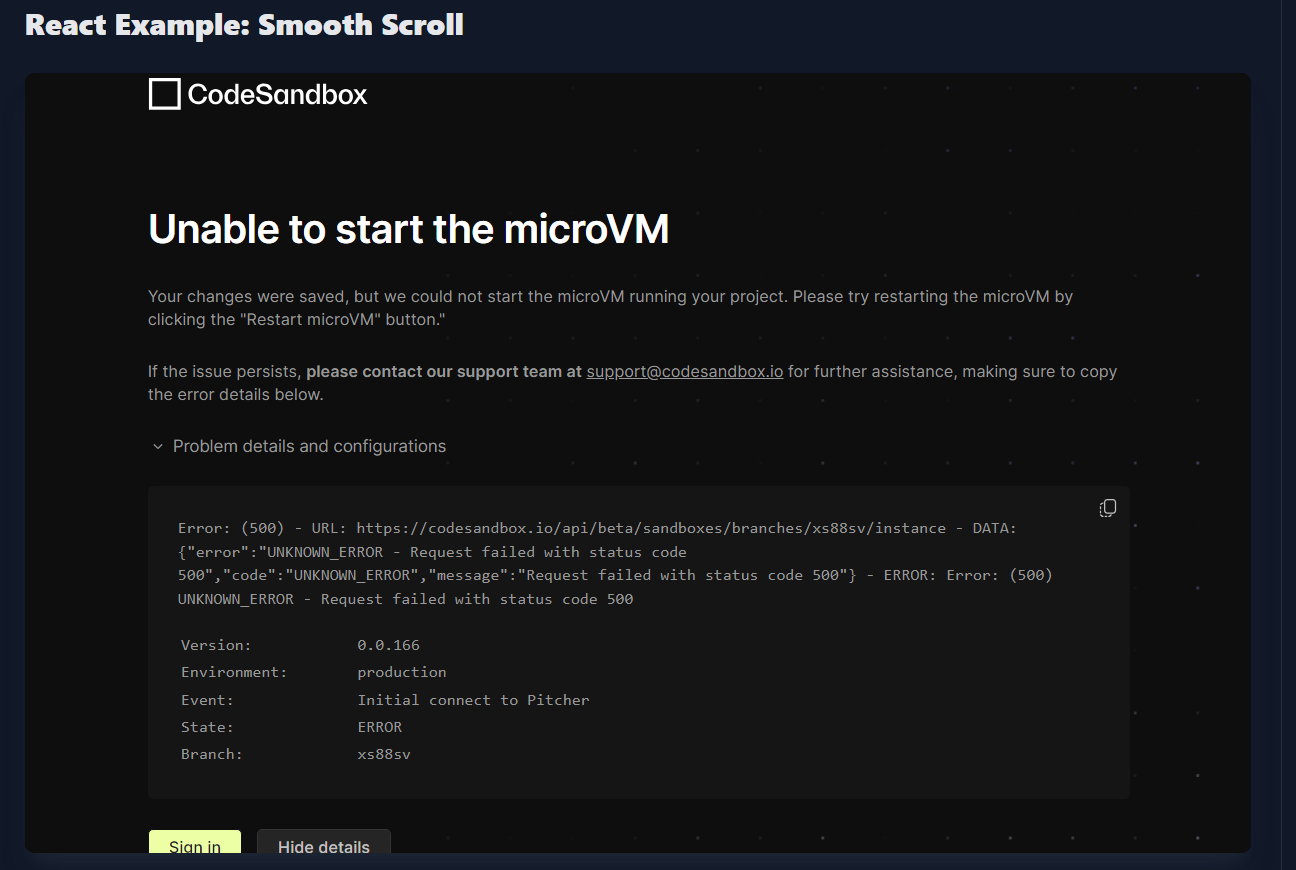Click the 'UNKNOWN_ERROR - Request failed' last error line
This screenshot has height=870, width=1296.
point(406,599)
